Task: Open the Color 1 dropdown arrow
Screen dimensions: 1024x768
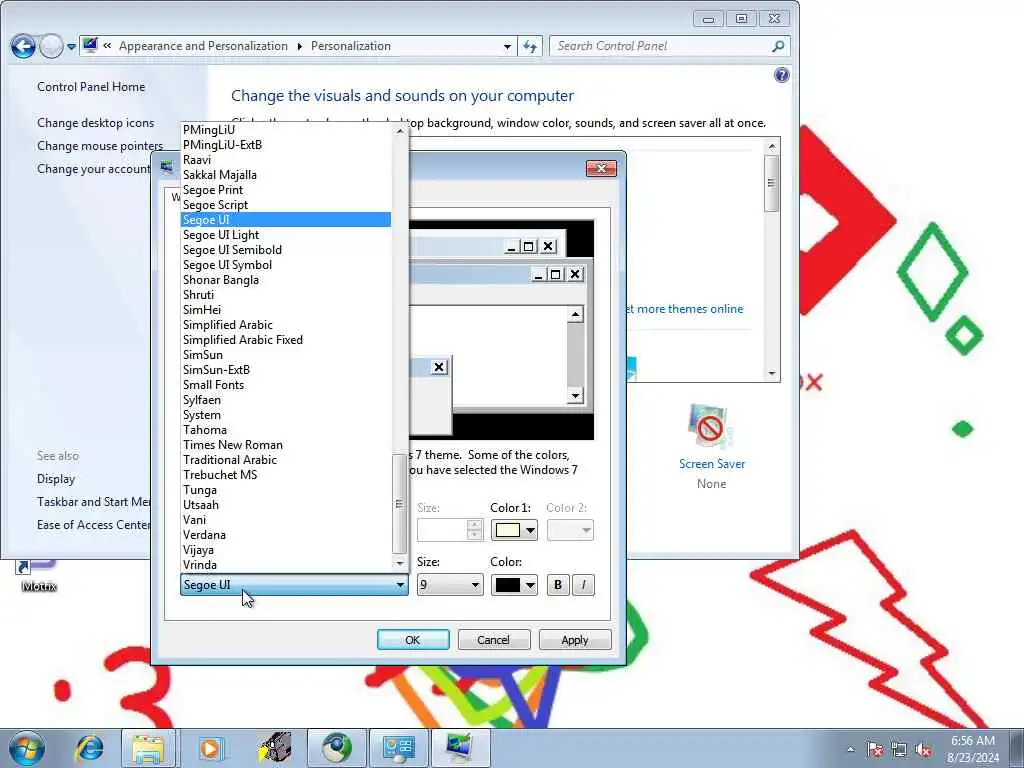Action: click(x=530, y=530)
